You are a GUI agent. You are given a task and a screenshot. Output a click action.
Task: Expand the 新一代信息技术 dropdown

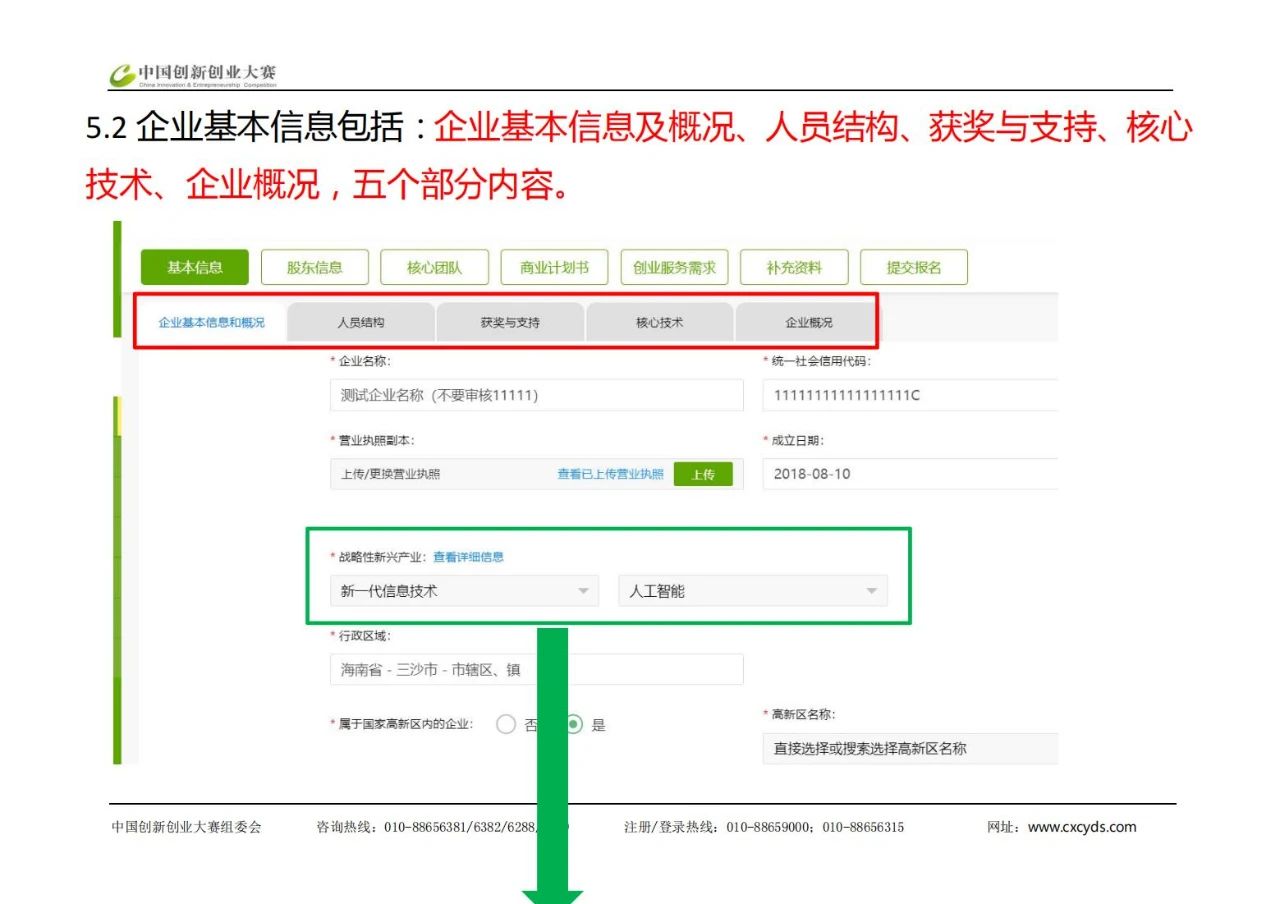coord(464,591)
